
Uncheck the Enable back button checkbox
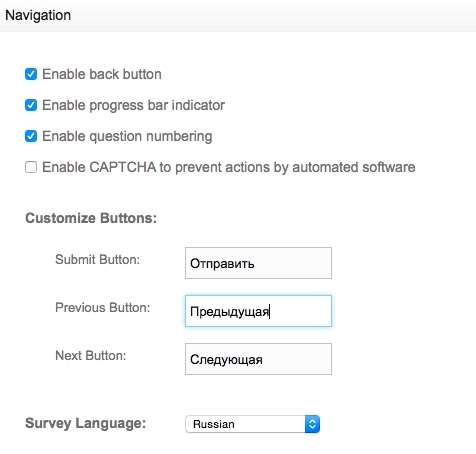[x=31, y=74]
